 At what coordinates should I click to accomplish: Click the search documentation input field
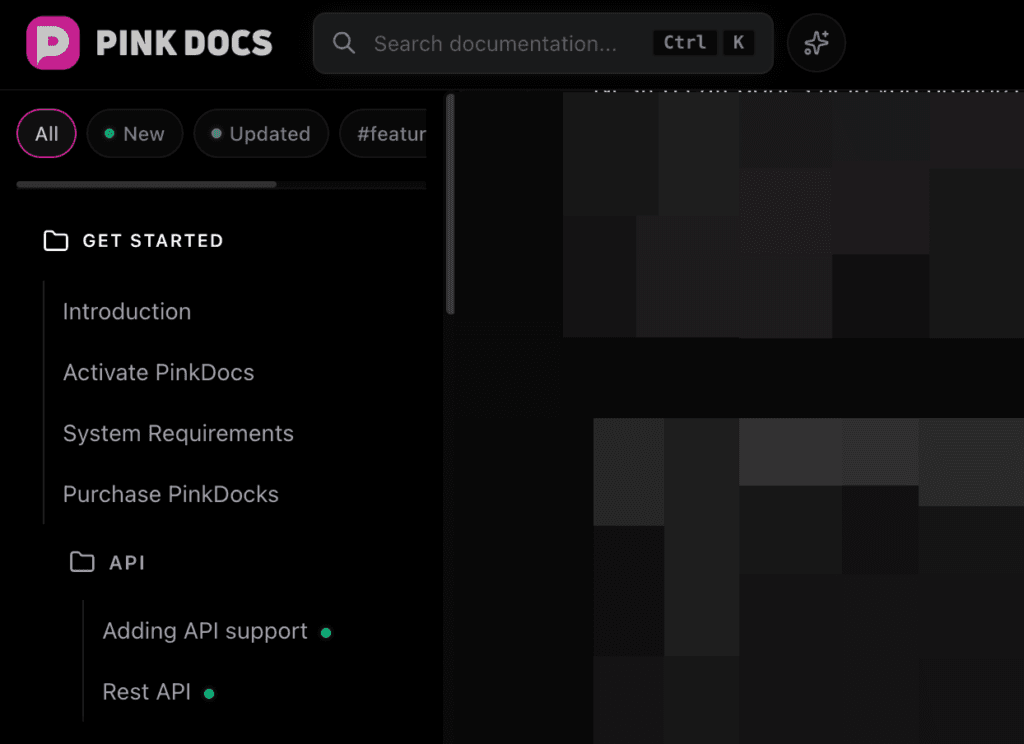coord(500,43)
